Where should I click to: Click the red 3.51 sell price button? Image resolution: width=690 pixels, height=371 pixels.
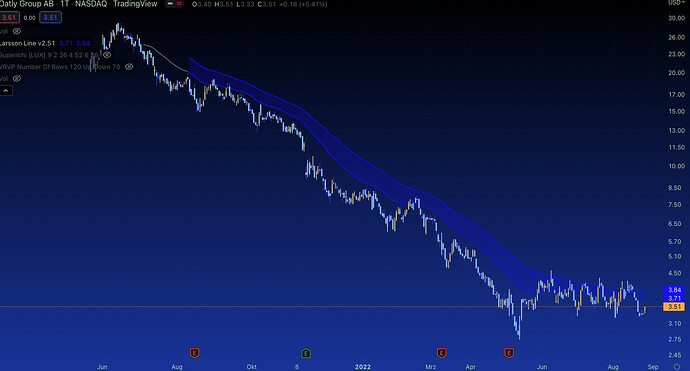click(x=9, y=18)
